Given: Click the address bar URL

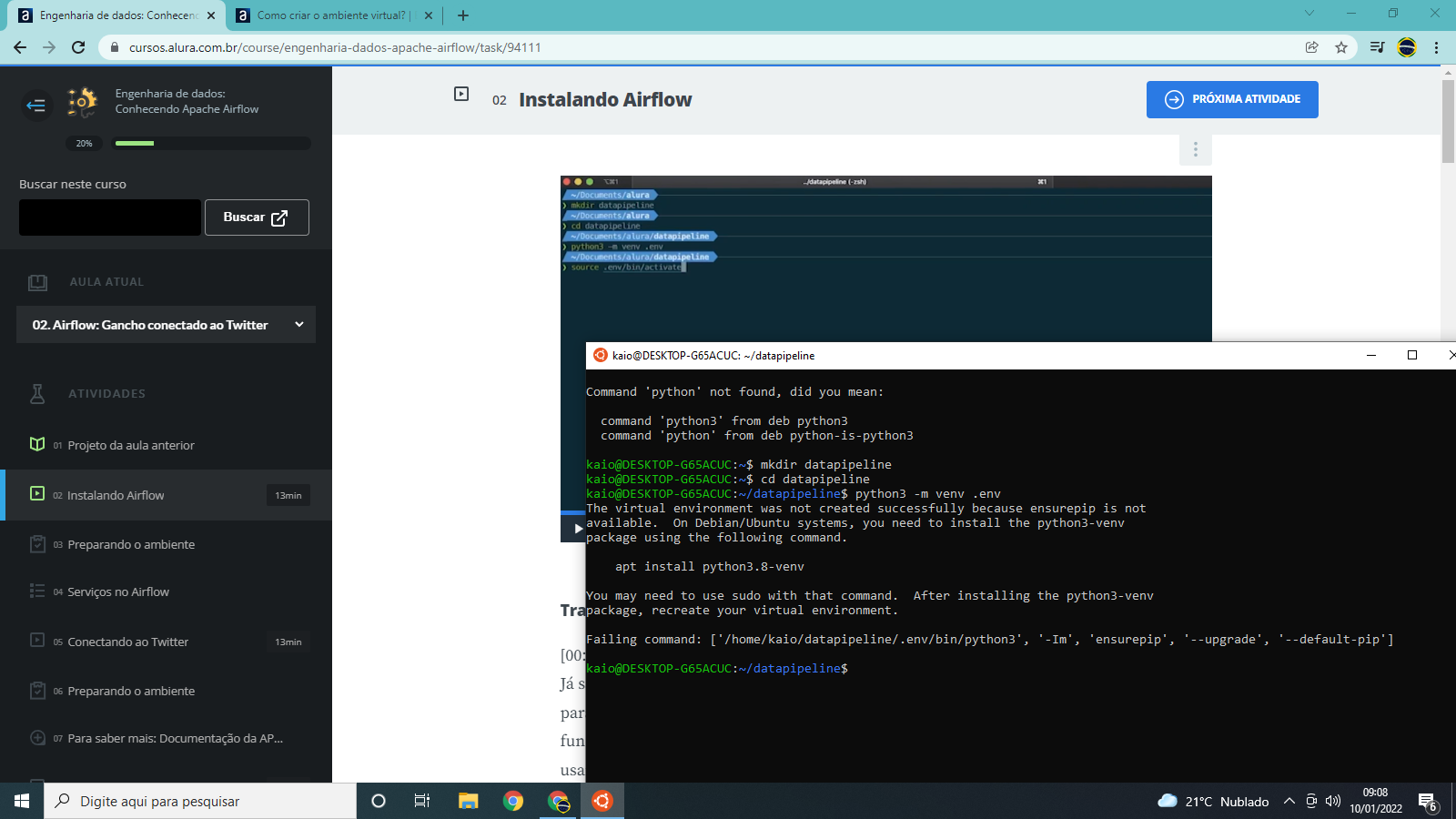Looking at the screenshot, I should pos(335,47).
